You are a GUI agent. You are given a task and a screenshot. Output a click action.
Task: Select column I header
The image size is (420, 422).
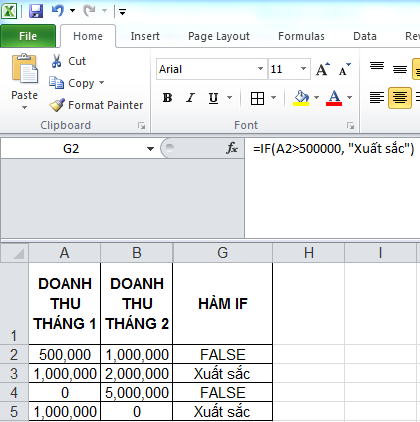pyautogui.click(x=380, y=253)
